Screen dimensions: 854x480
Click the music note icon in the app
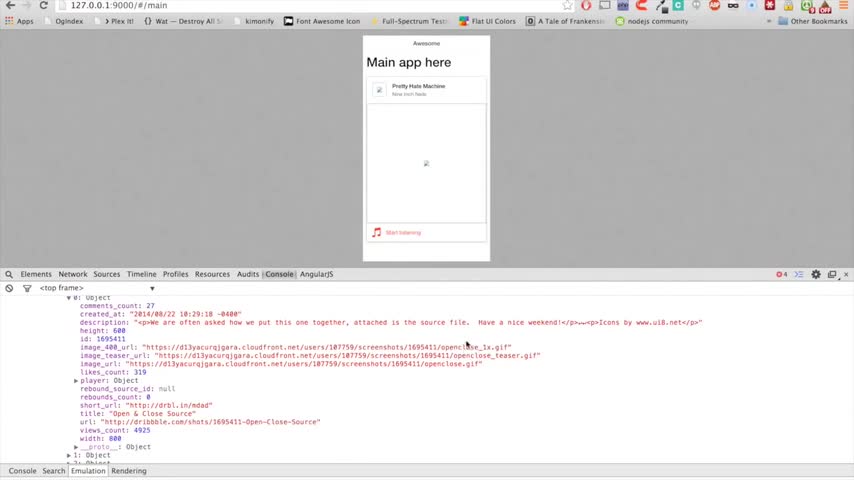tap(376, 233)
